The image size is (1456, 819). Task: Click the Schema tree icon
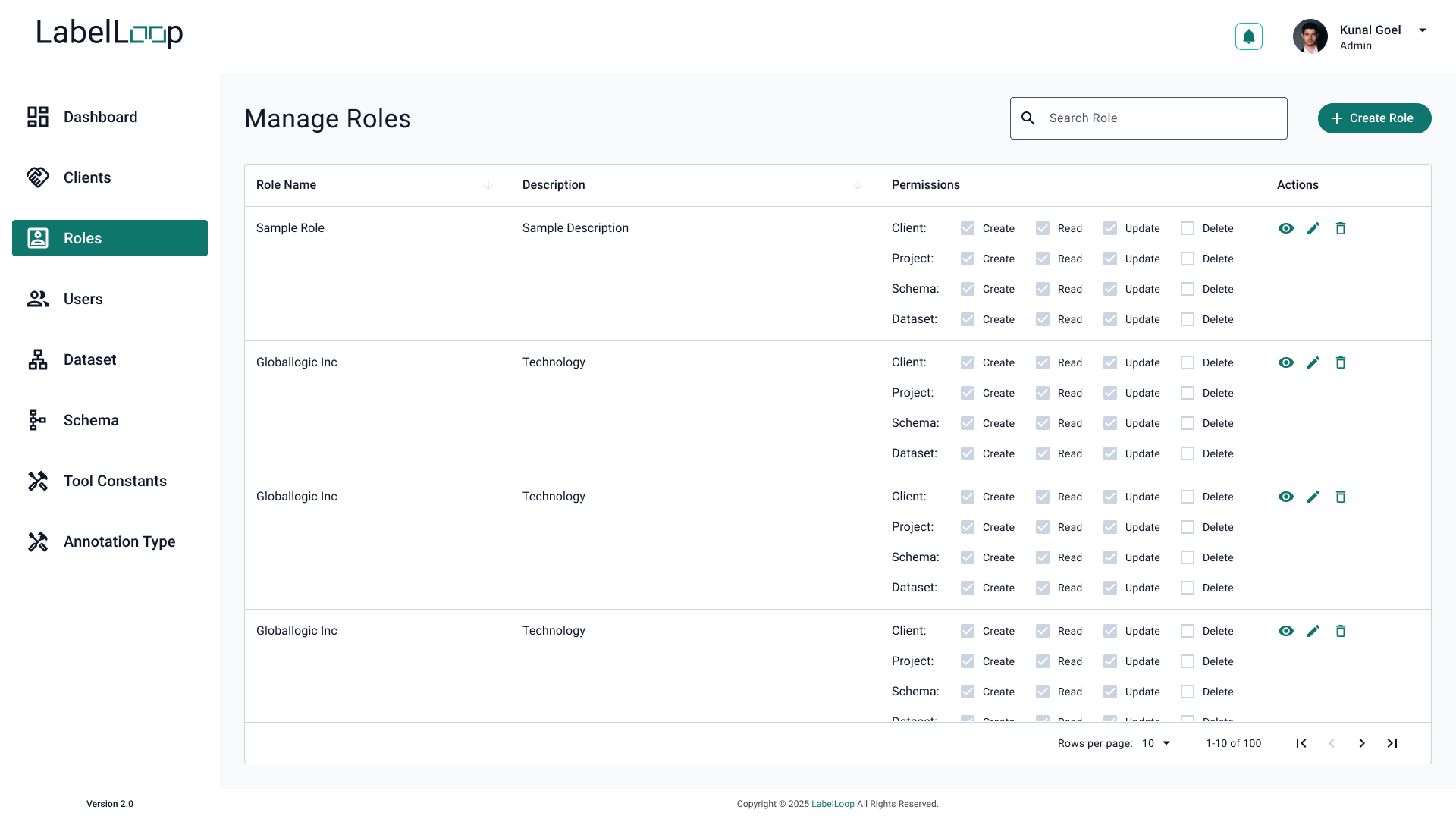click(x=38, y=420)
